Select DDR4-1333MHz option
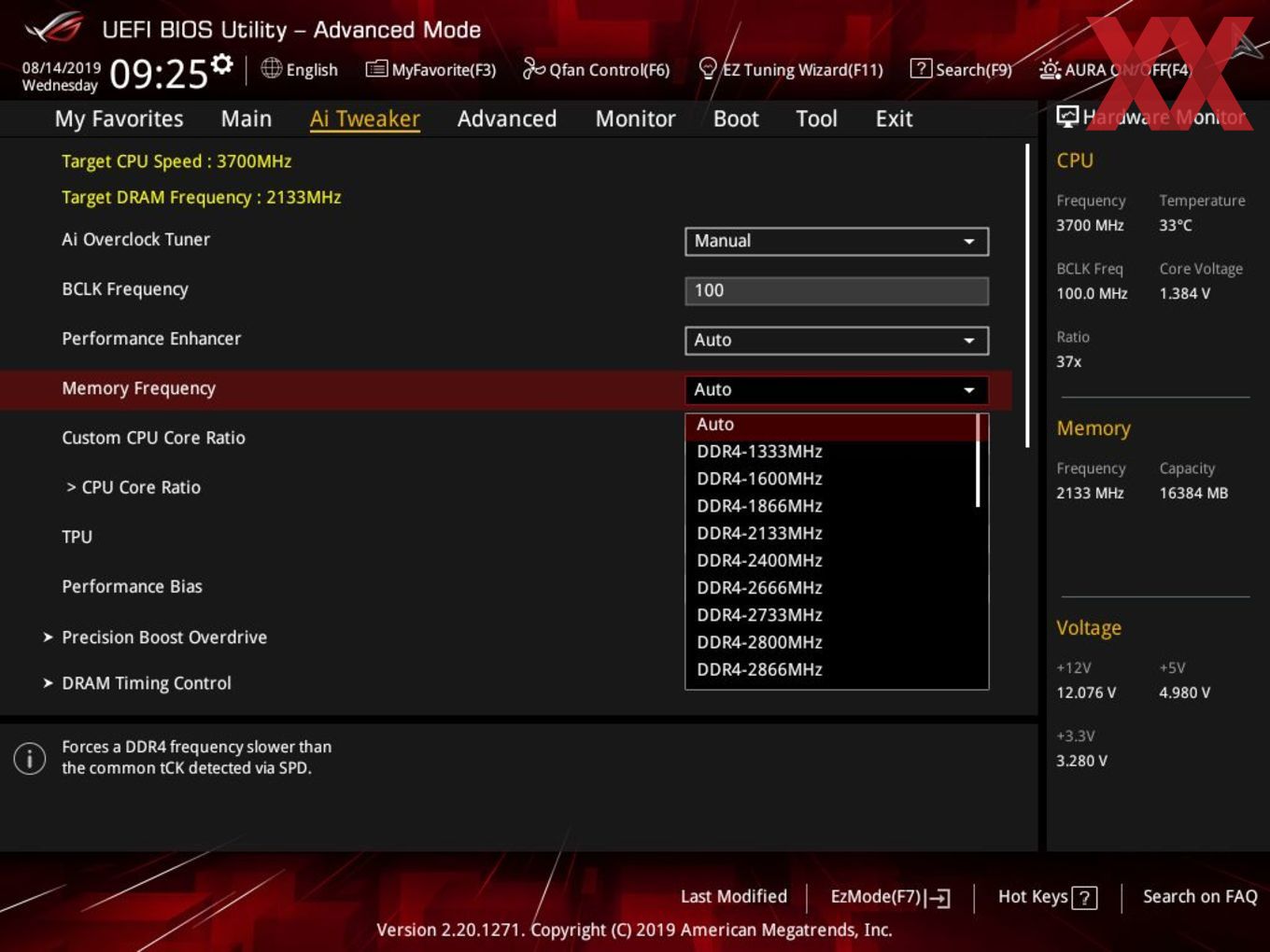 [x=831, y=452]
